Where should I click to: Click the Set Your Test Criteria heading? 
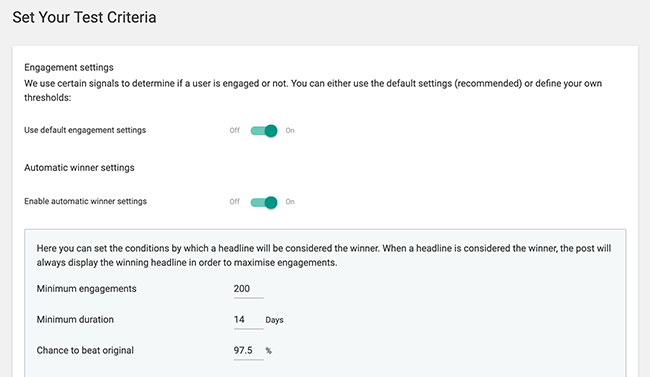coord(84,17)
